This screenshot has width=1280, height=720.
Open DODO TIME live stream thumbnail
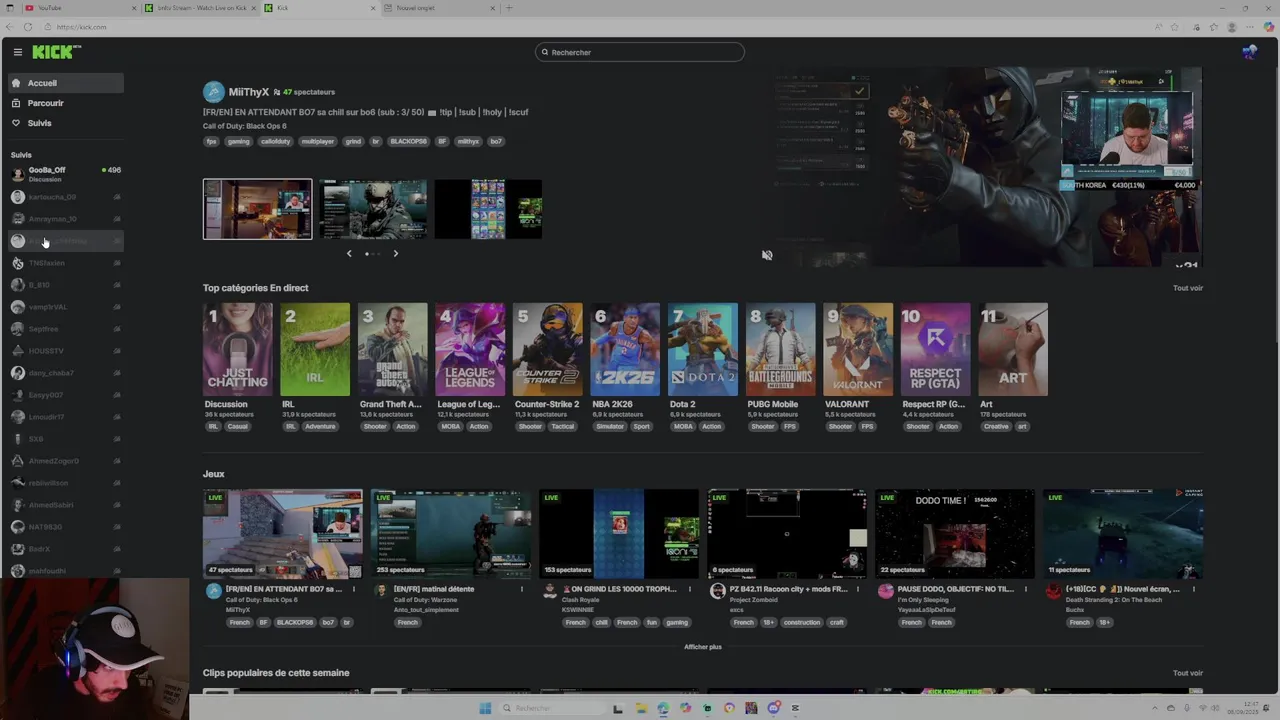(955, 534)
